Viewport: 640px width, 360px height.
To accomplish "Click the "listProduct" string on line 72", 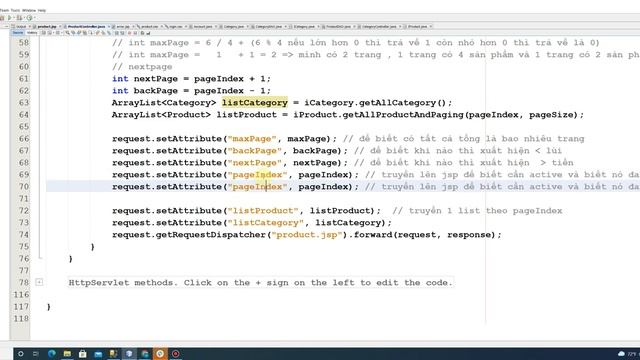I will (263, 211).
